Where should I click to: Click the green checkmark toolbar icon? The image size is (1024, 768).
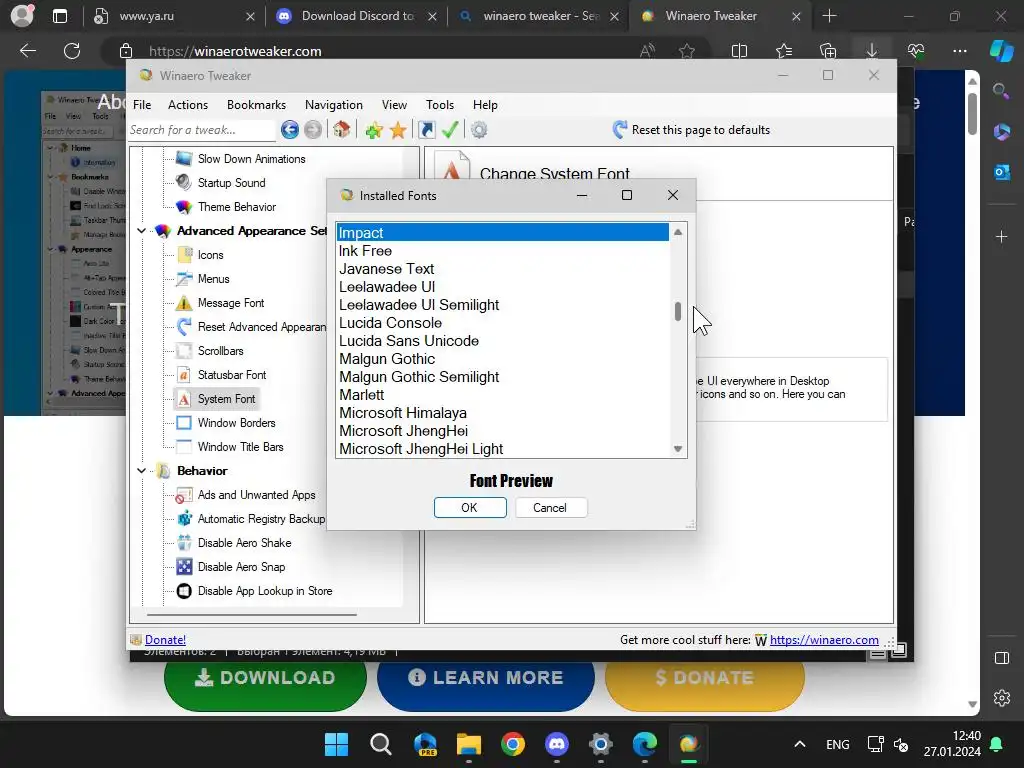coord(450,130)
